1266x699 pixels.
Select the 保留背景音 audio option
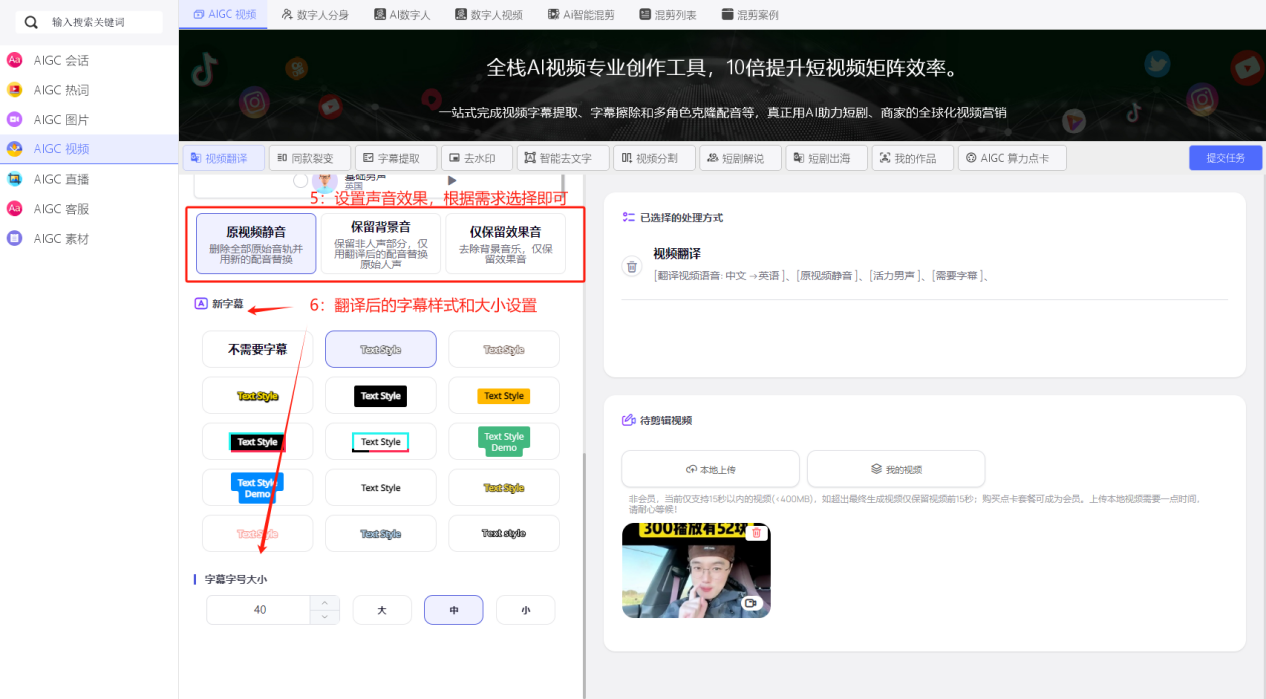point(380,243)
